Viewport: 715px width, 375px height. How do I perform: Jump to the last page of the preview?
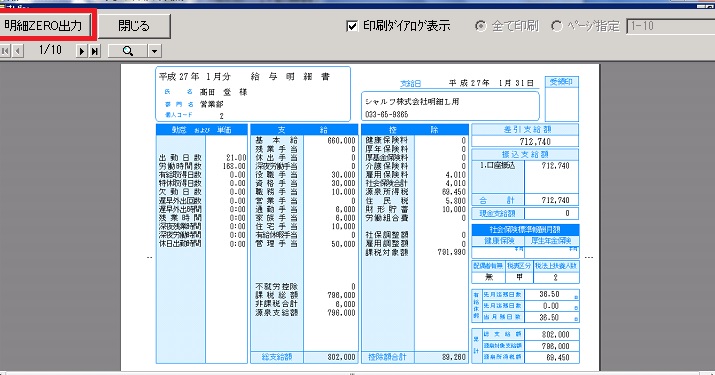(x=94, y=51)
